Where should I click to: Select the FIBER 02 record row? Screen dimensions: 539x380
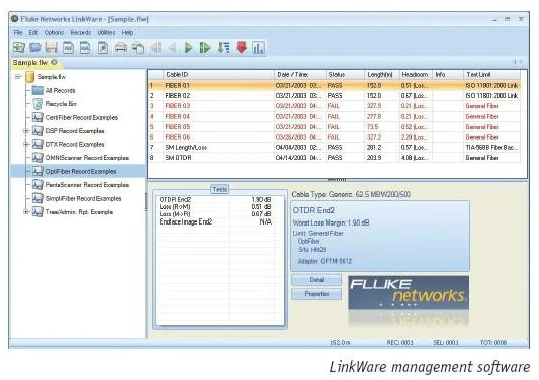click(x=334, y=96)
